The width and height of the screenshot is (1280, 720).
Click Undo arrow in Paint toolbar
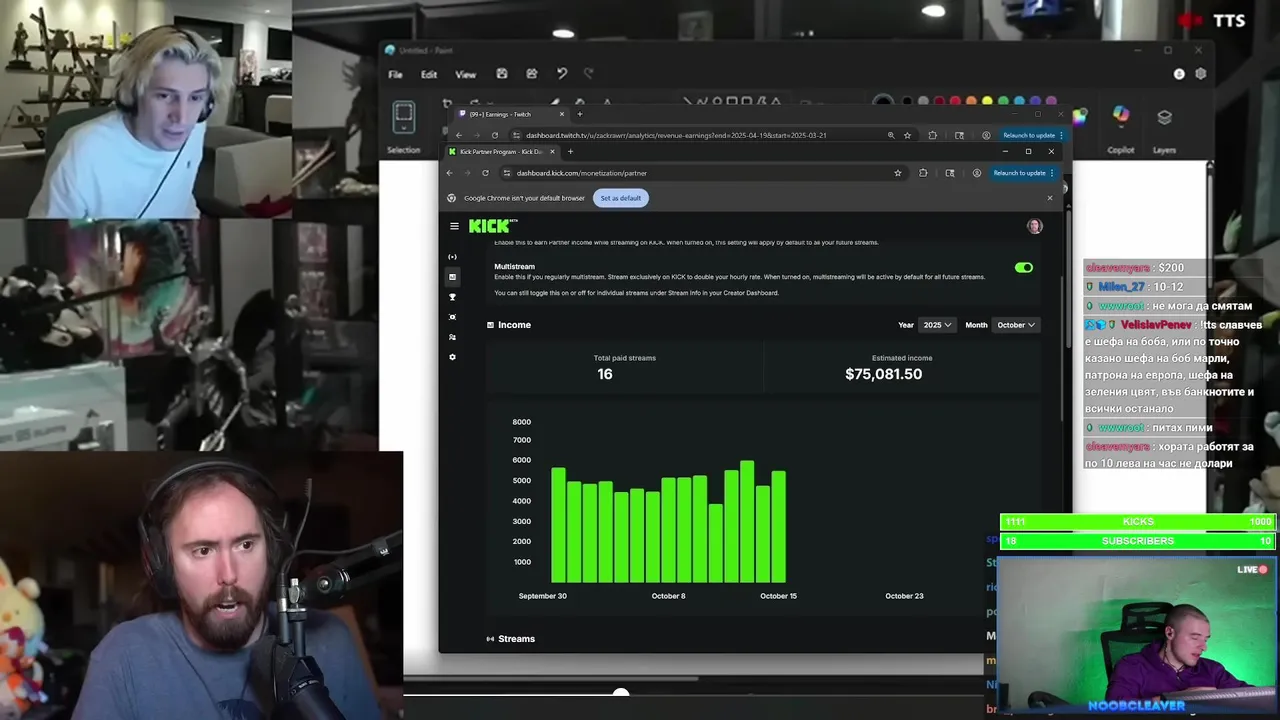click(x=562, y=74)
